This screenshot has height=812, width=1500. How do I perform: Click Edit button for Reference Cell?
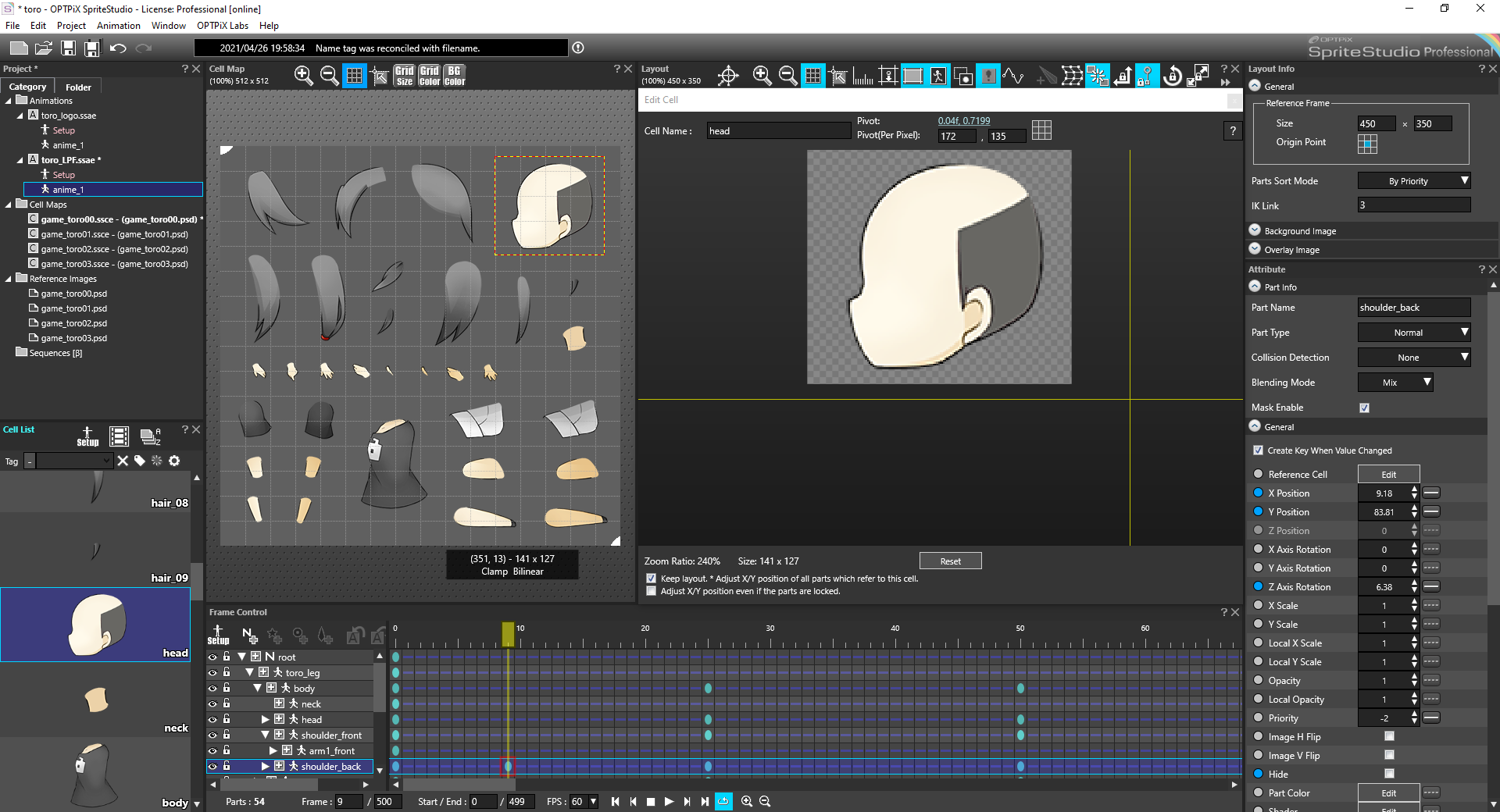(x=1388, y=474)
